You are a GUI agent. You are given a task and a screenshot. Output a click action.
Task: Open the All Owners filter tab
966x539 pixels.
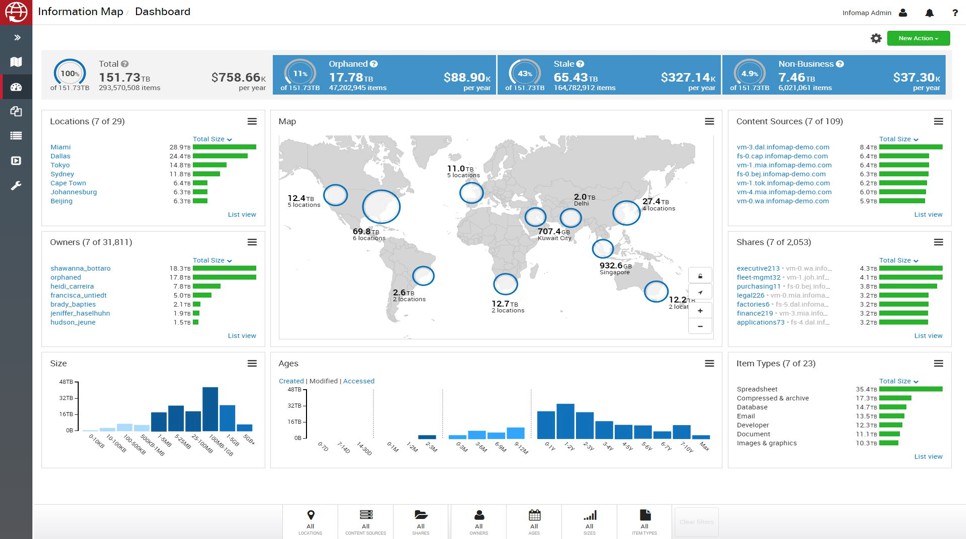click(479, 521)
